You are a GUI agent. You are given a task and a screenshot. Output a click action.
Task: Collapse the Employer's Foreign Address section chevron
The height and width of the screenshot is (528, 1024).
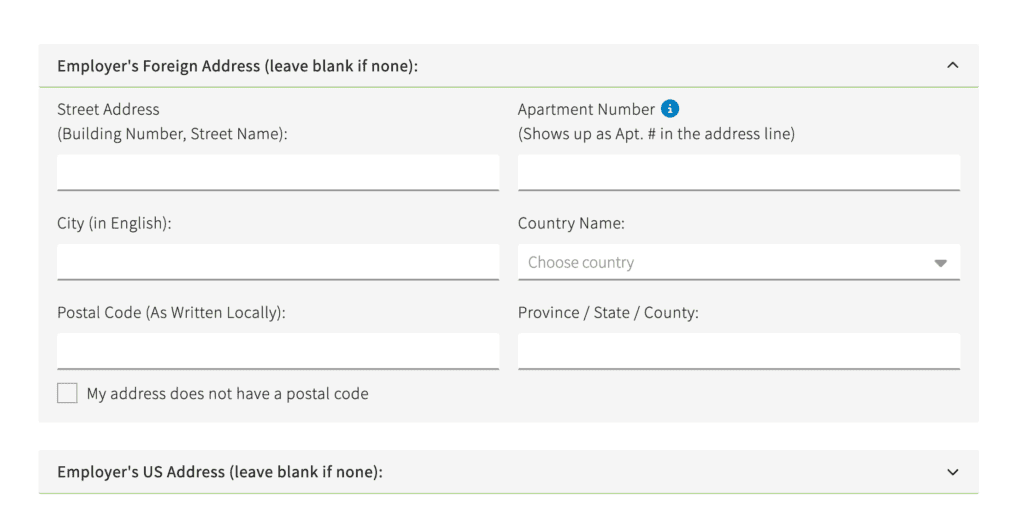click(x=952, y=66)
